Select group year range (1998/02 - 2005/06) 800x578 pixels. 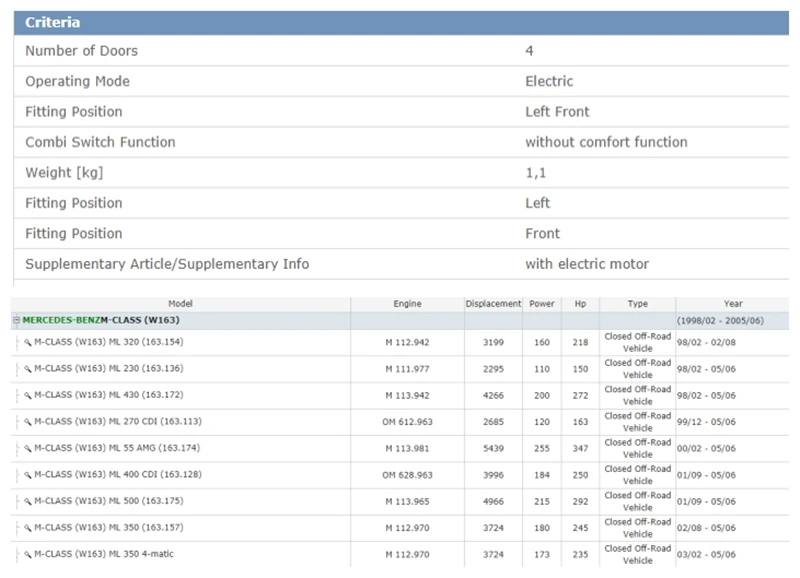[x=720, y=321]
